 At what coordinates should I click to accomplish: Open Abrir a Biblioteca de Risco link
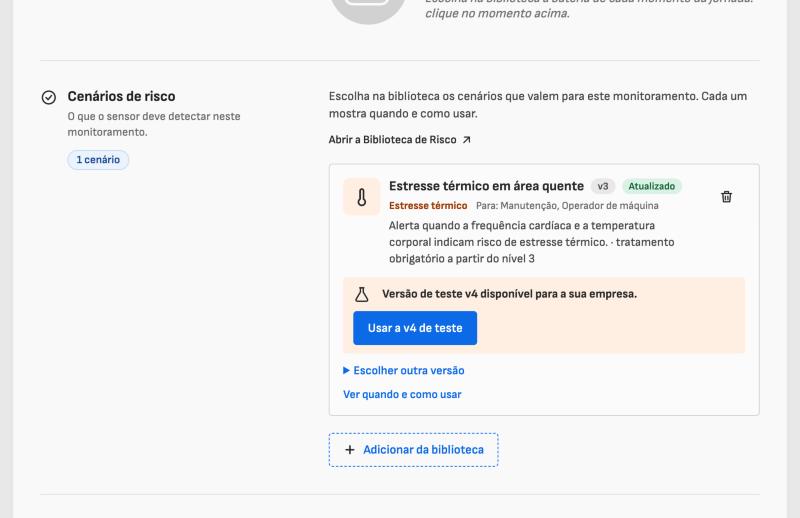(x=399, y=140)
